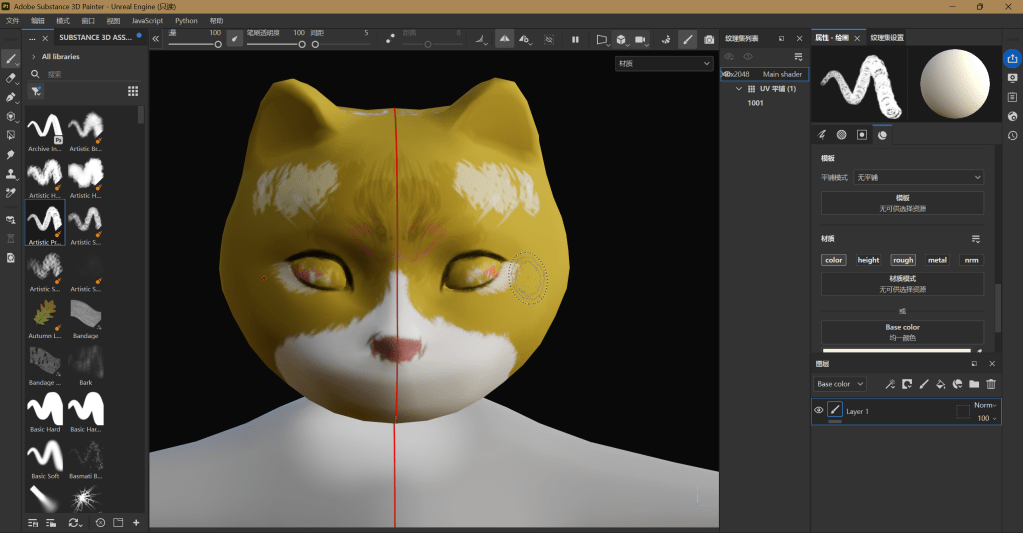Toggle the height channel button
Screen dimensions: 1023x533
(868, 260)
